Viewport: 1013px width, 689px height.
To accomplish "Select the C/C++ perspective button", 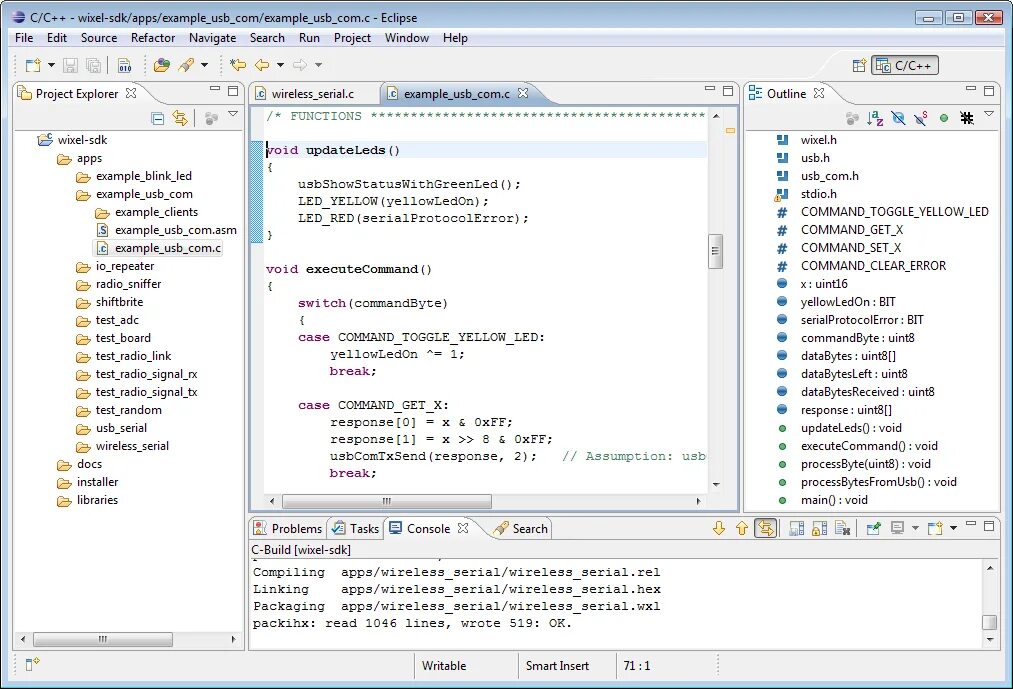I will pyautogui.click(x=905, y=65).
